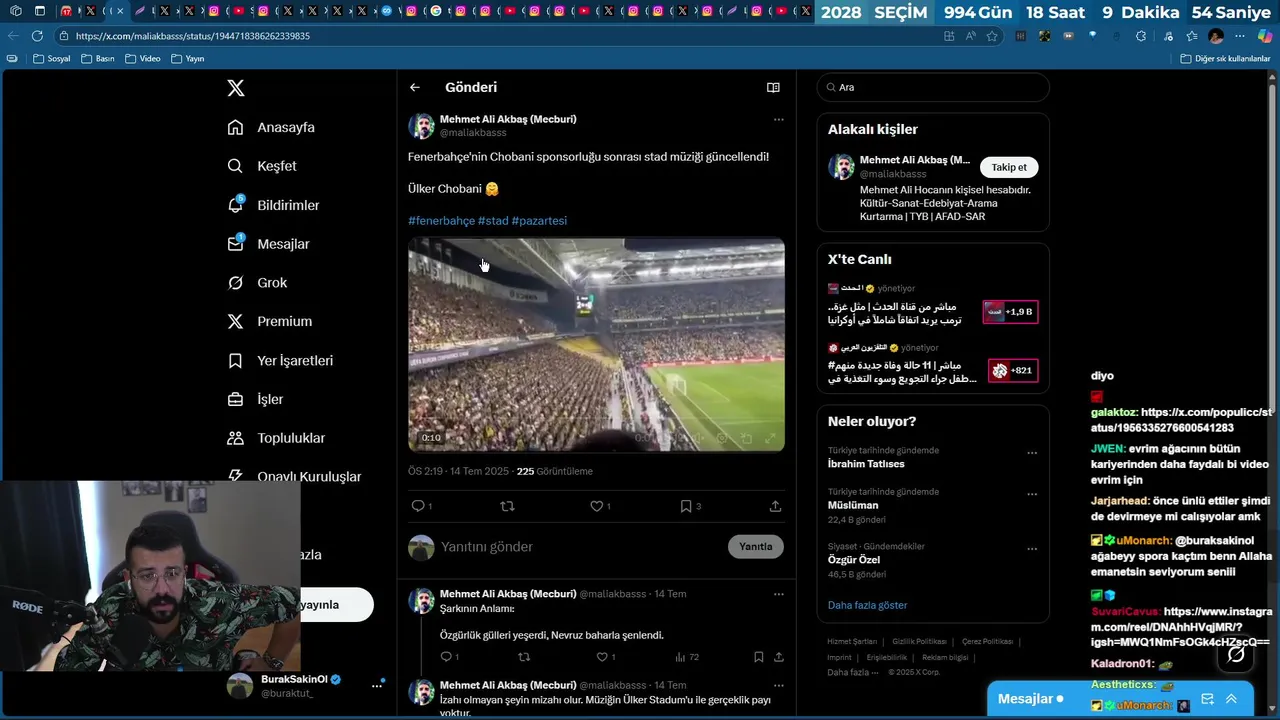Open Grok floating icon bottom right

(1236, 654)
